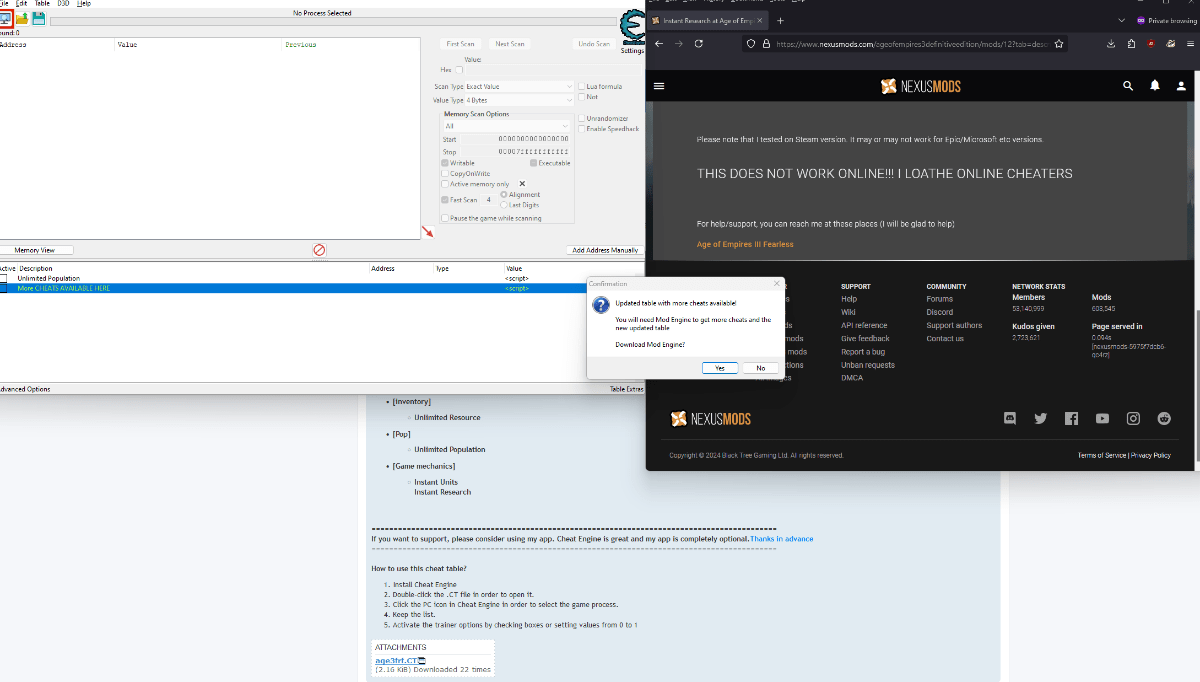
Task: Click the Discord icon in Nexus footer
Action: 1010,419
